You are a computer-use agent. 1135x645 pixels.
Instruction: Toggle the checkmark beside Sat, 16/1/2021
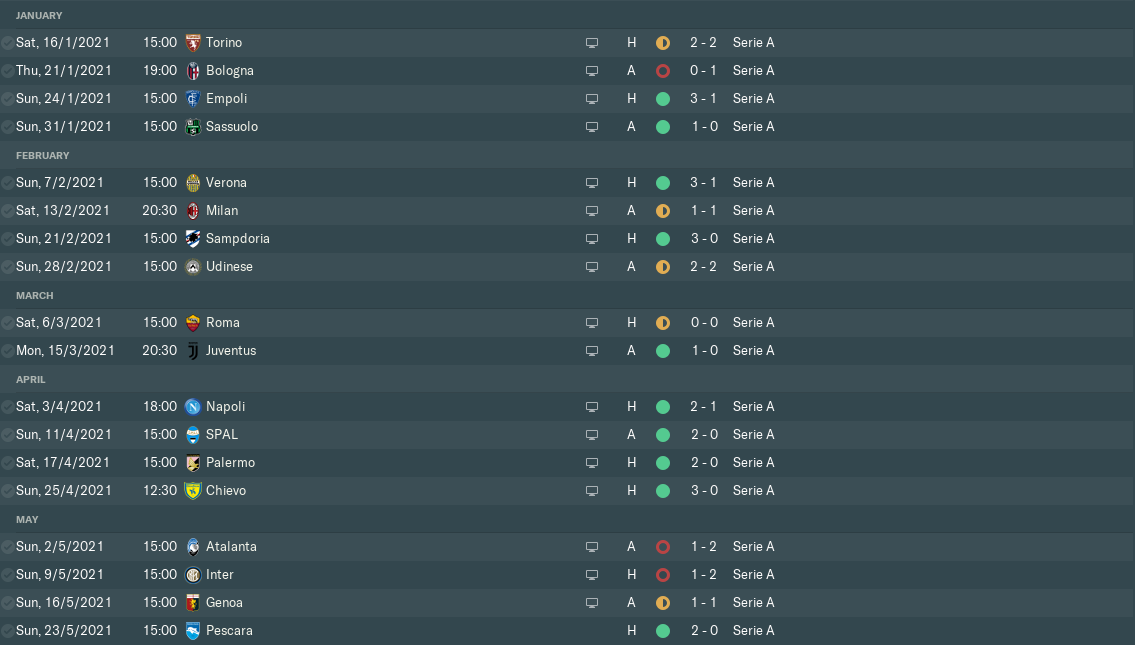(8, 43)
